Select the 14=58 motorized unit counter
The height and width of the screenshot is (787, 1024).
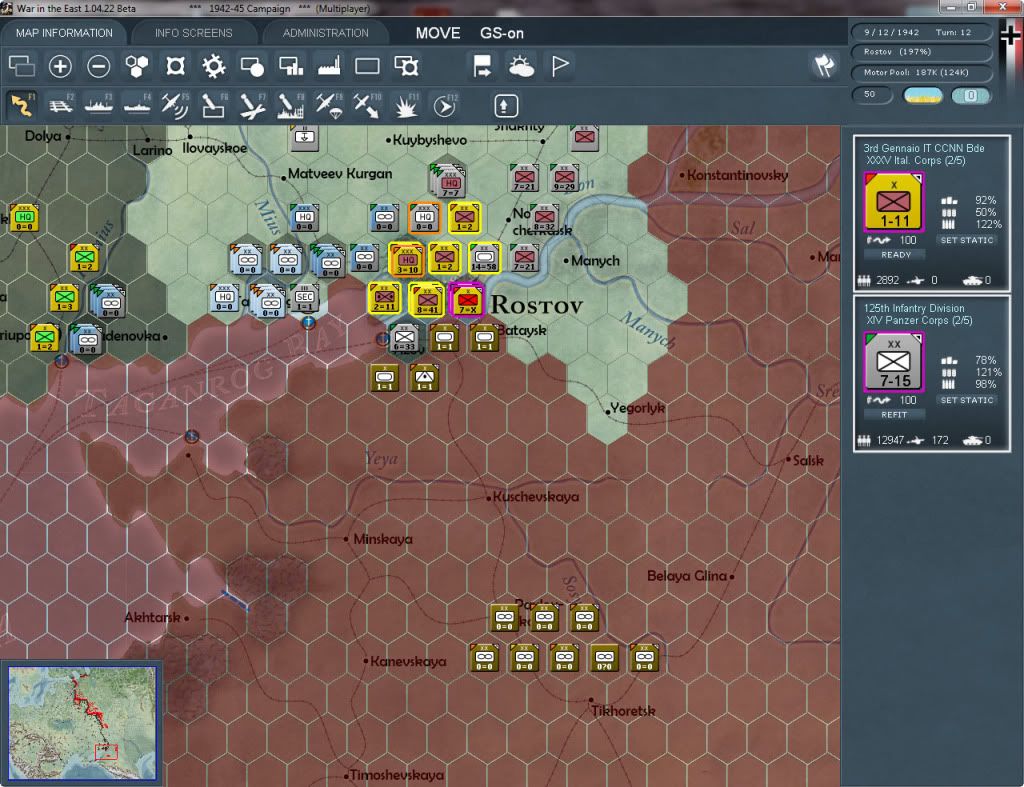pos(484,258)
